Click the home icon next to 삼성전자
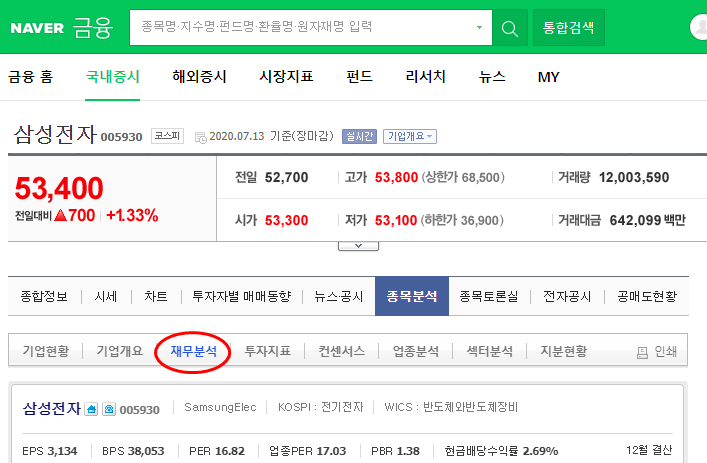Viewport: 707px width, 463px height. click(92, 409)
